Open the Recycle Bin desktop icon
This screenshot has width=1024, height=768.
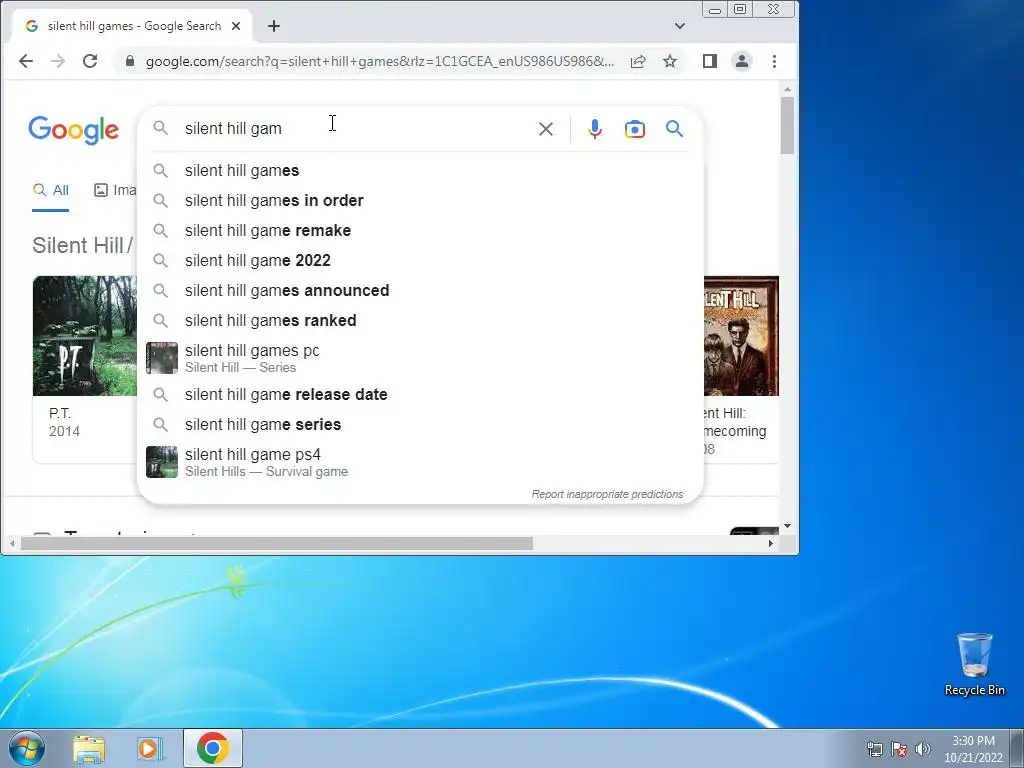coord(974,664)
